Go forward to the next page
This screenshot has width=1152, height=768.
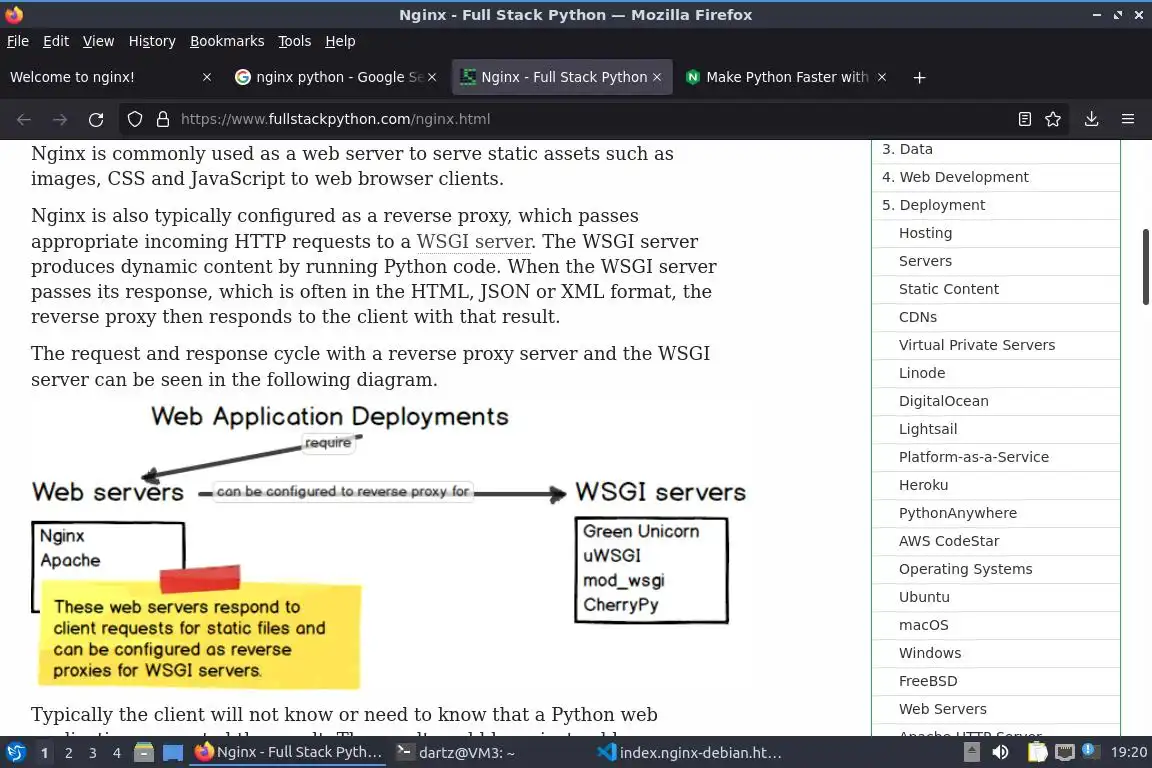tap(60, 119)
